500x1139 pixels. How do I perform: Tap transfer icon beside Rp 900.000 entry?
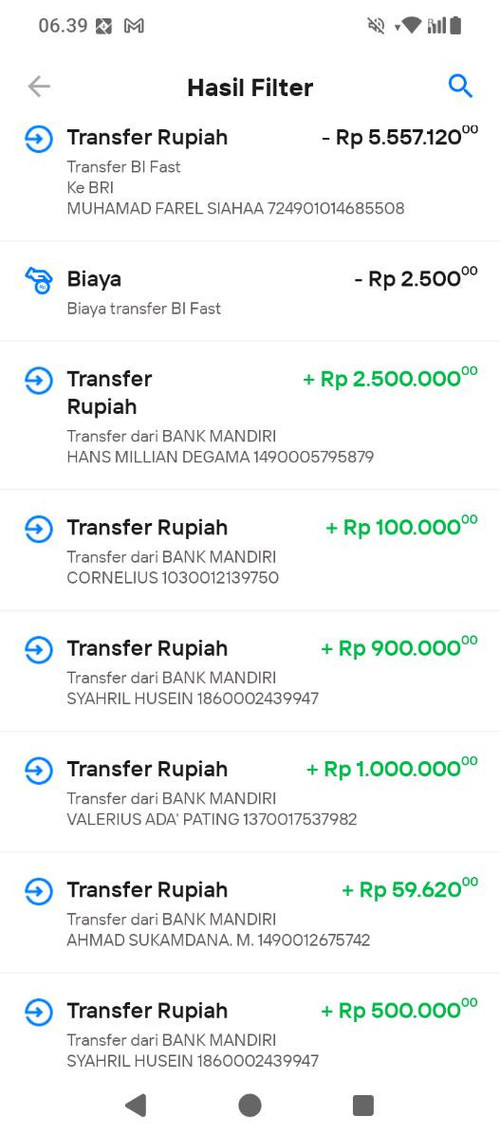(39, 649)
